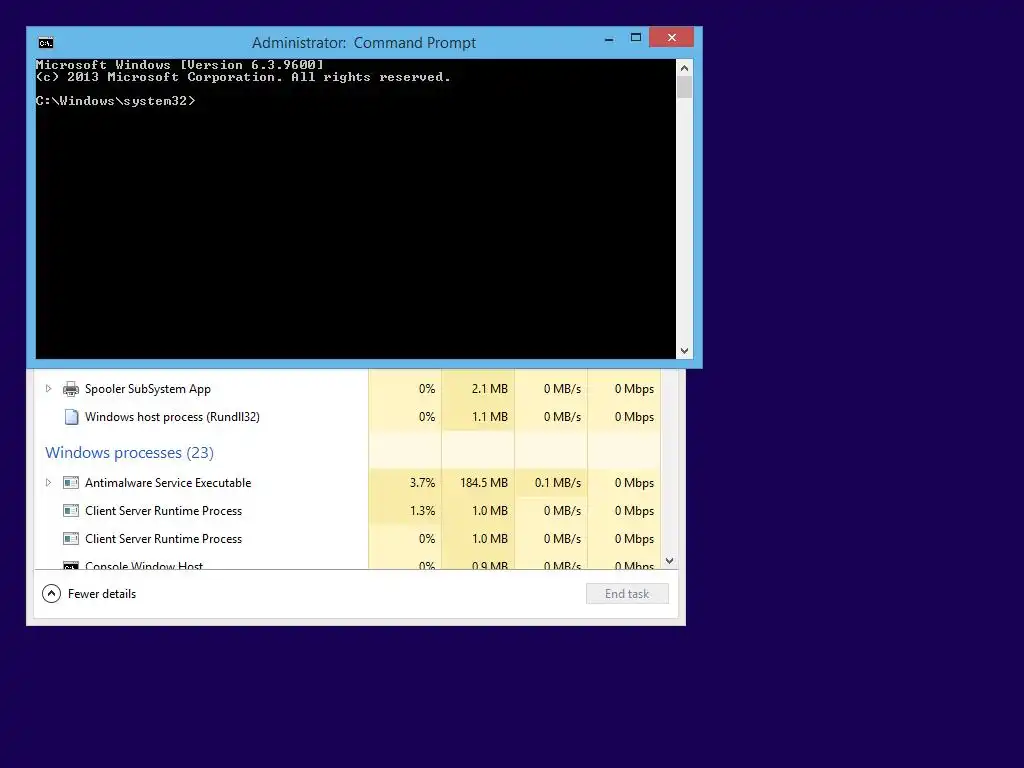Expand the Spooler SubSystem App row
1024x768 pixels.
(48, 389)
